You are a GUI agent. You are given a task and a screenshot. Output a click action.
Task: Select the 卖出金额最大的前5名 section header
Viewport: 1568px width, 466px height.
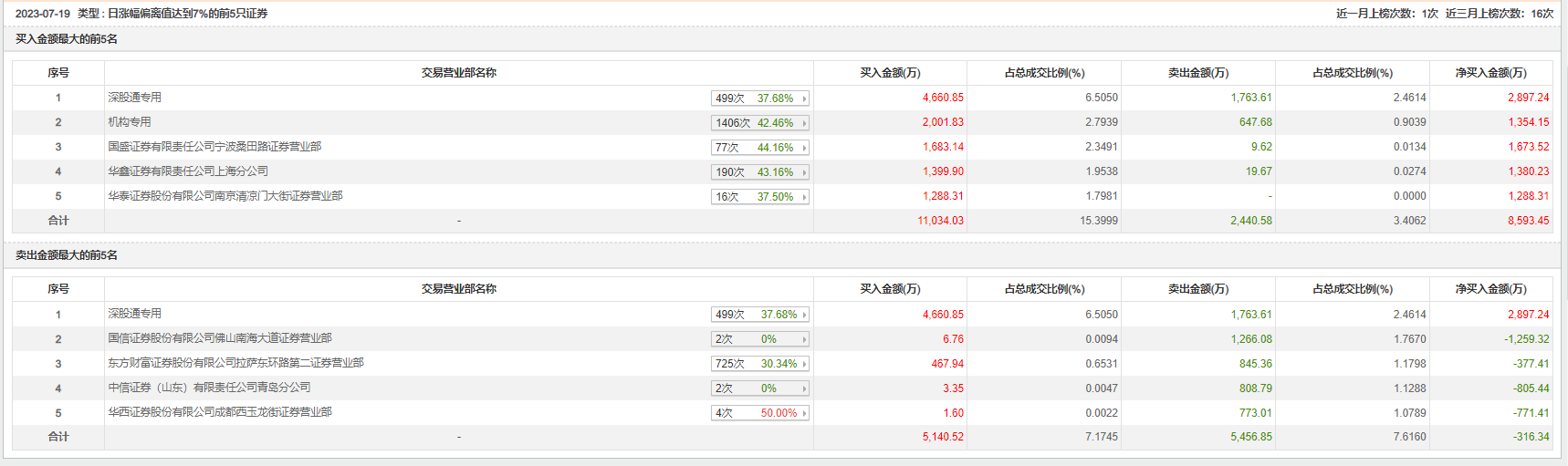coord(67,255)
